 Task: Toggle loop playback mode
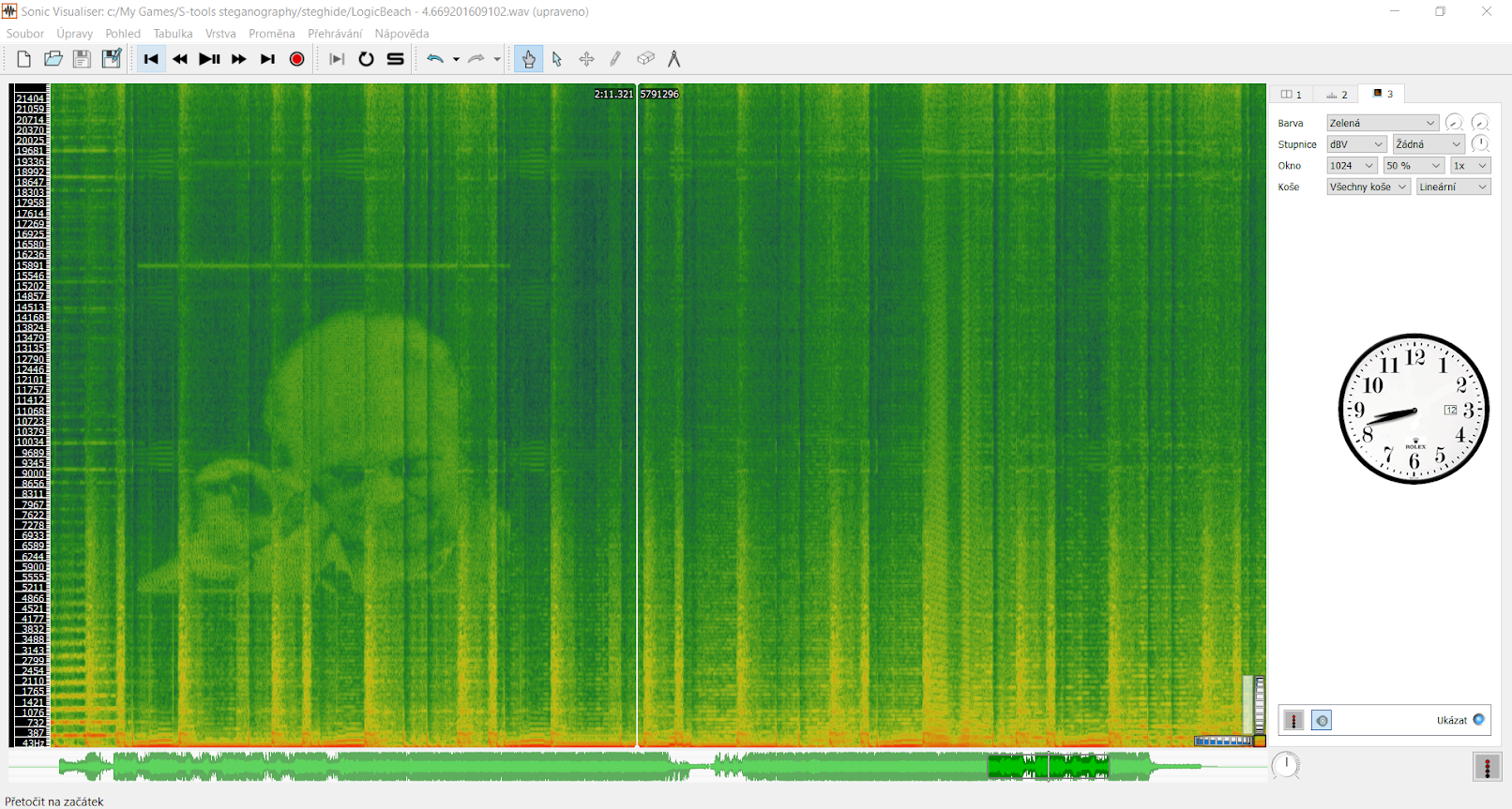click(x=366, y=59)
